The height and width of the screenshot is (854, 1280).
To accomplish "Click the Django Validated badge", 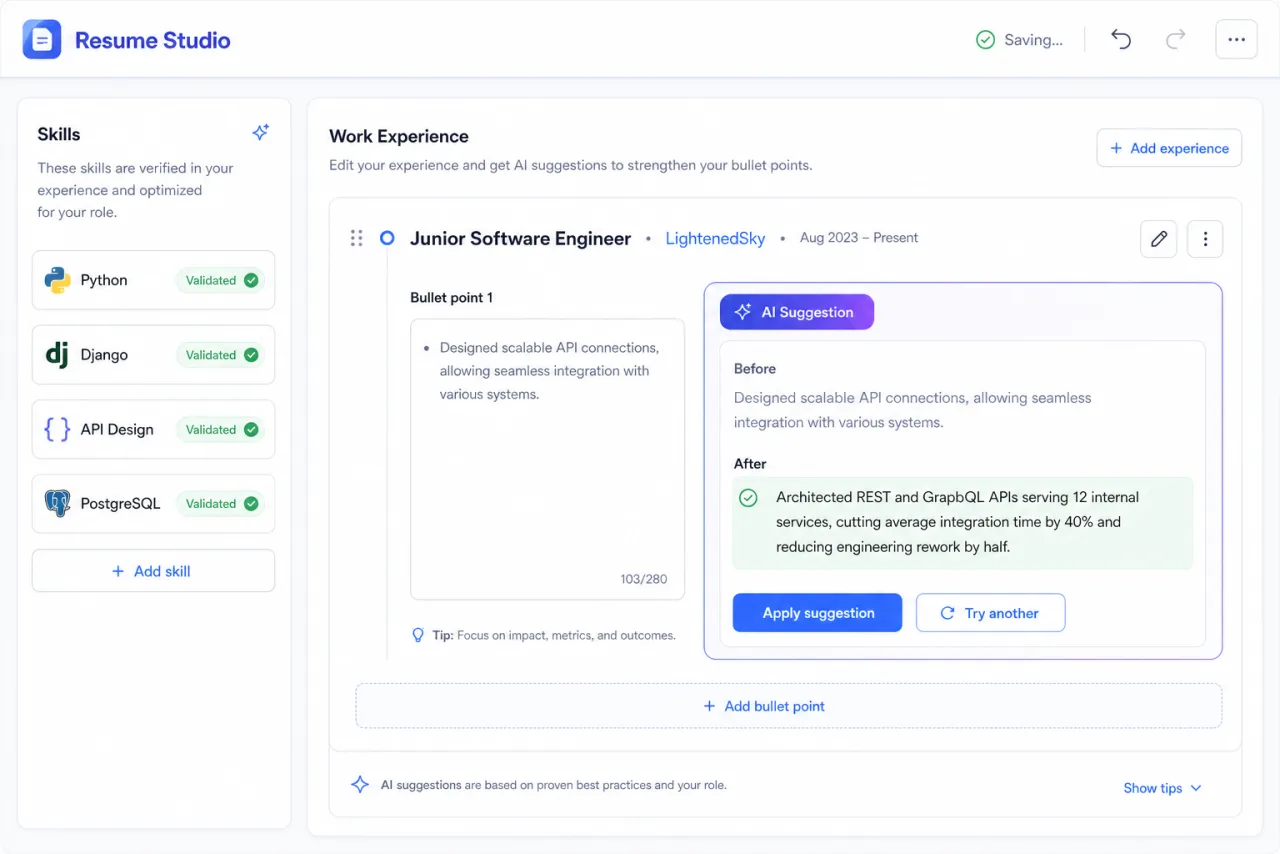I will click(x=221, y=355).
